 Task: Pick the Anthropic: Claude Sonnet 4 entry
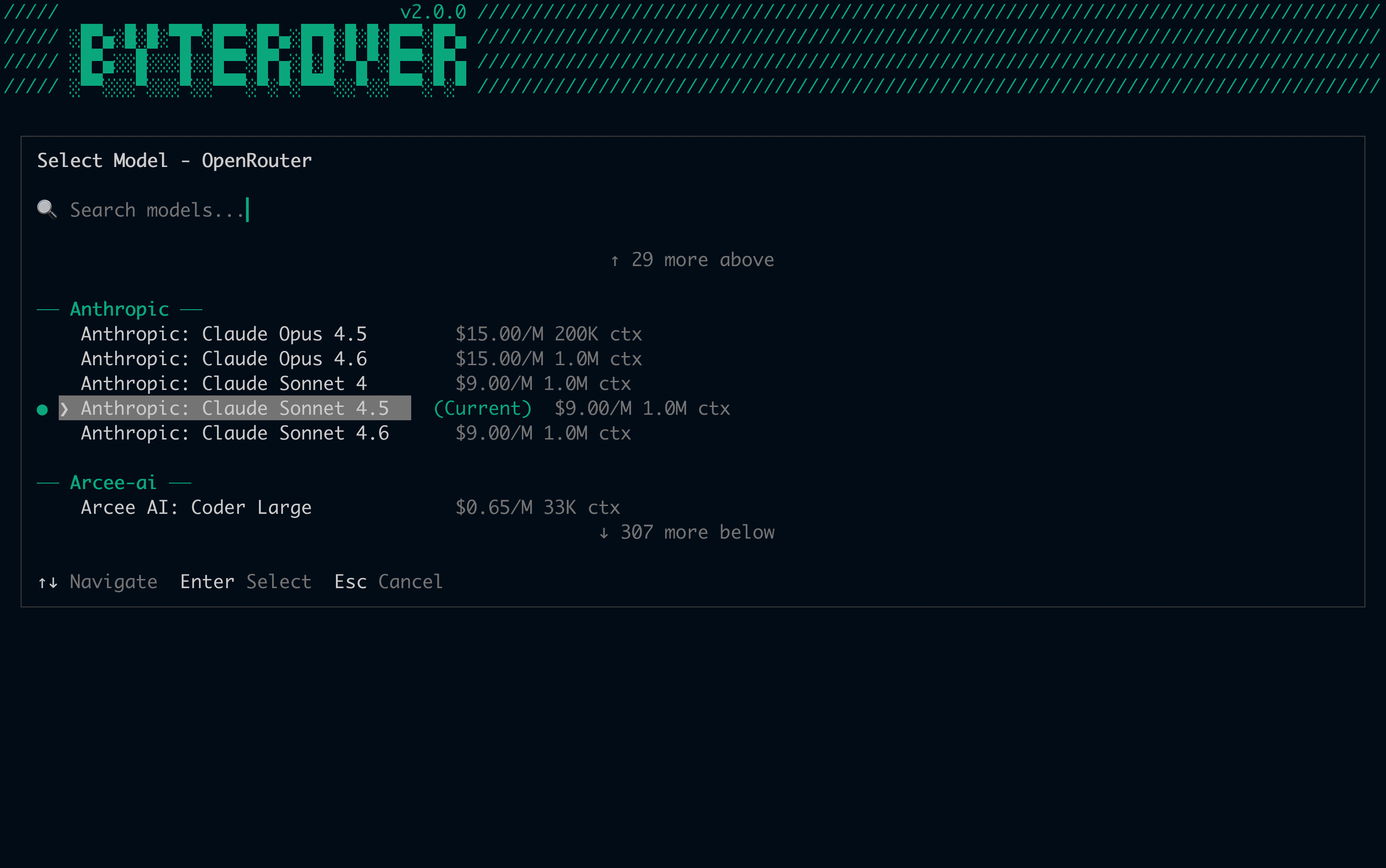pyautogui.click(x=224, y=384)
